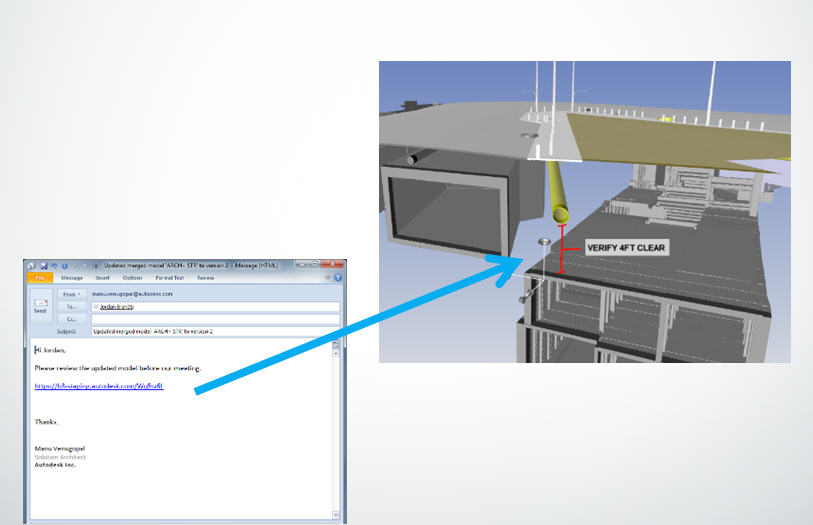Click the To... address book button

tap(72, 306)
